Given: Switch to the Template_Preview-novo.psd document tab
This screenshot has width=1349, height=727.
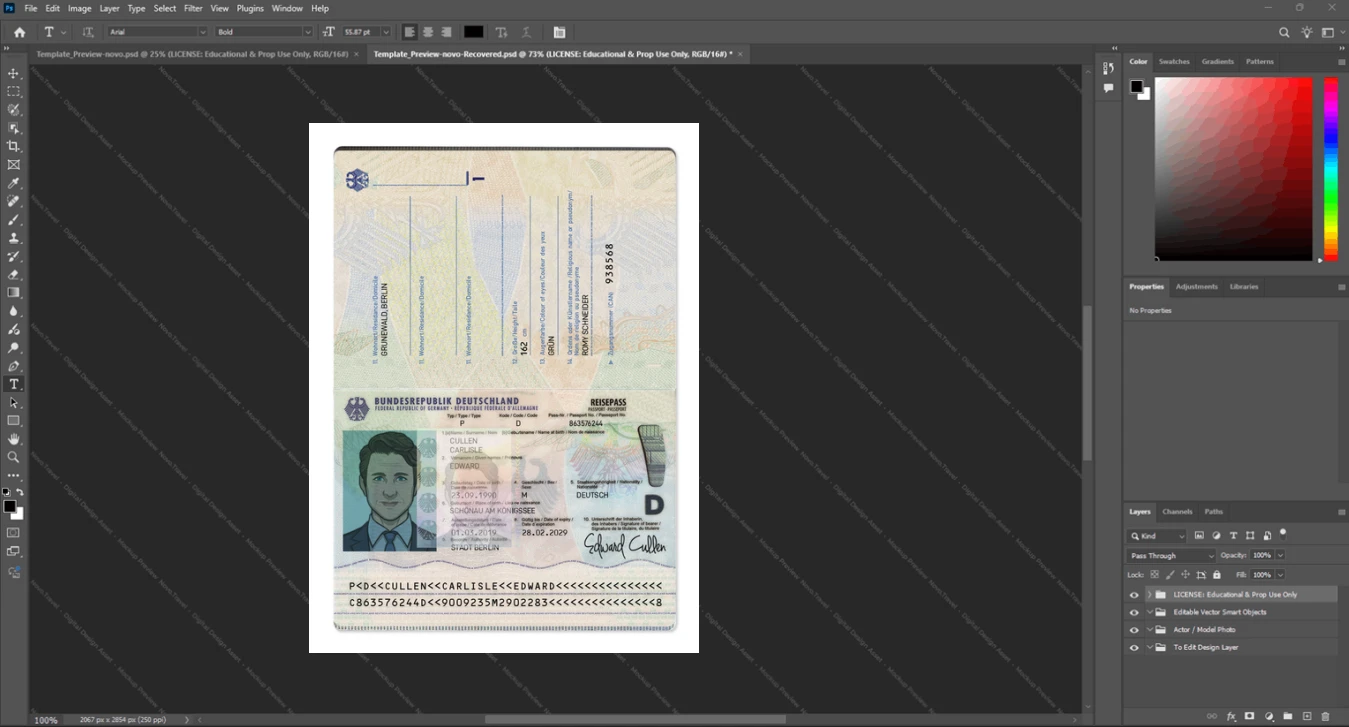Looking at the screenshot, I should [x=192, y=54].
